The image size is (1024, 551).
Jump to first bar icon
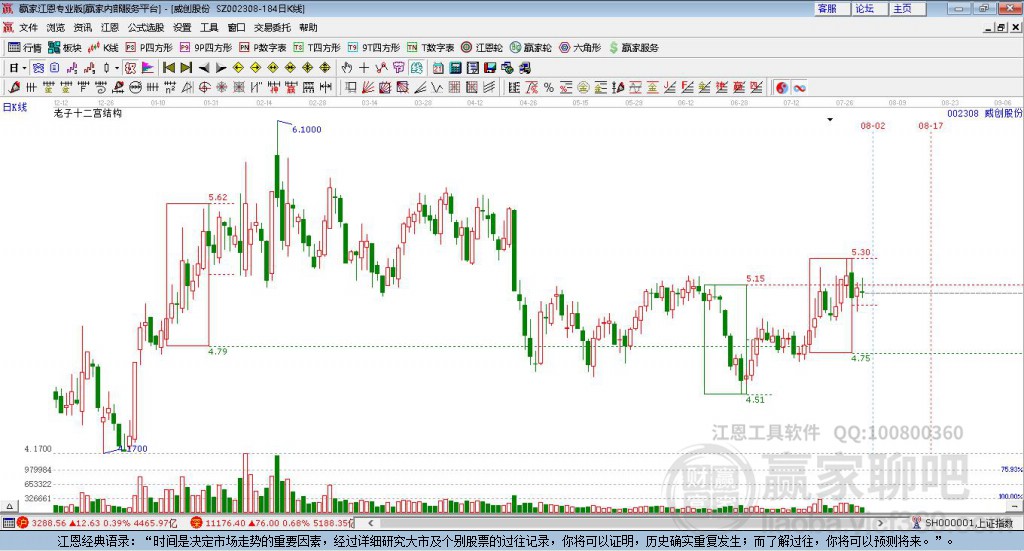(168, 68)
